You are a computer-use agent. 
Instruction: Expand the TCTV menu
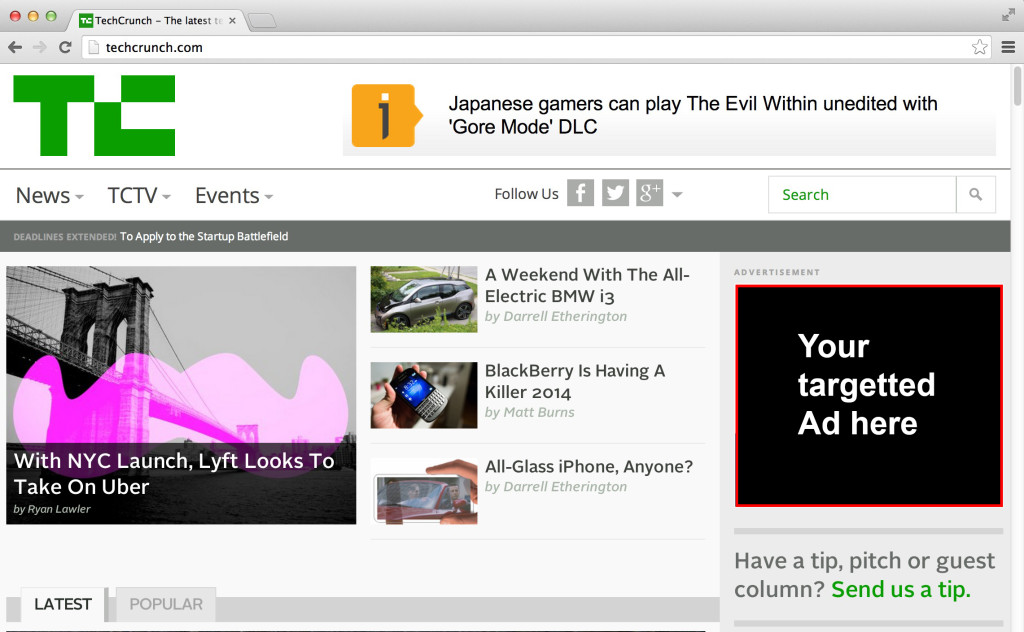139,195
